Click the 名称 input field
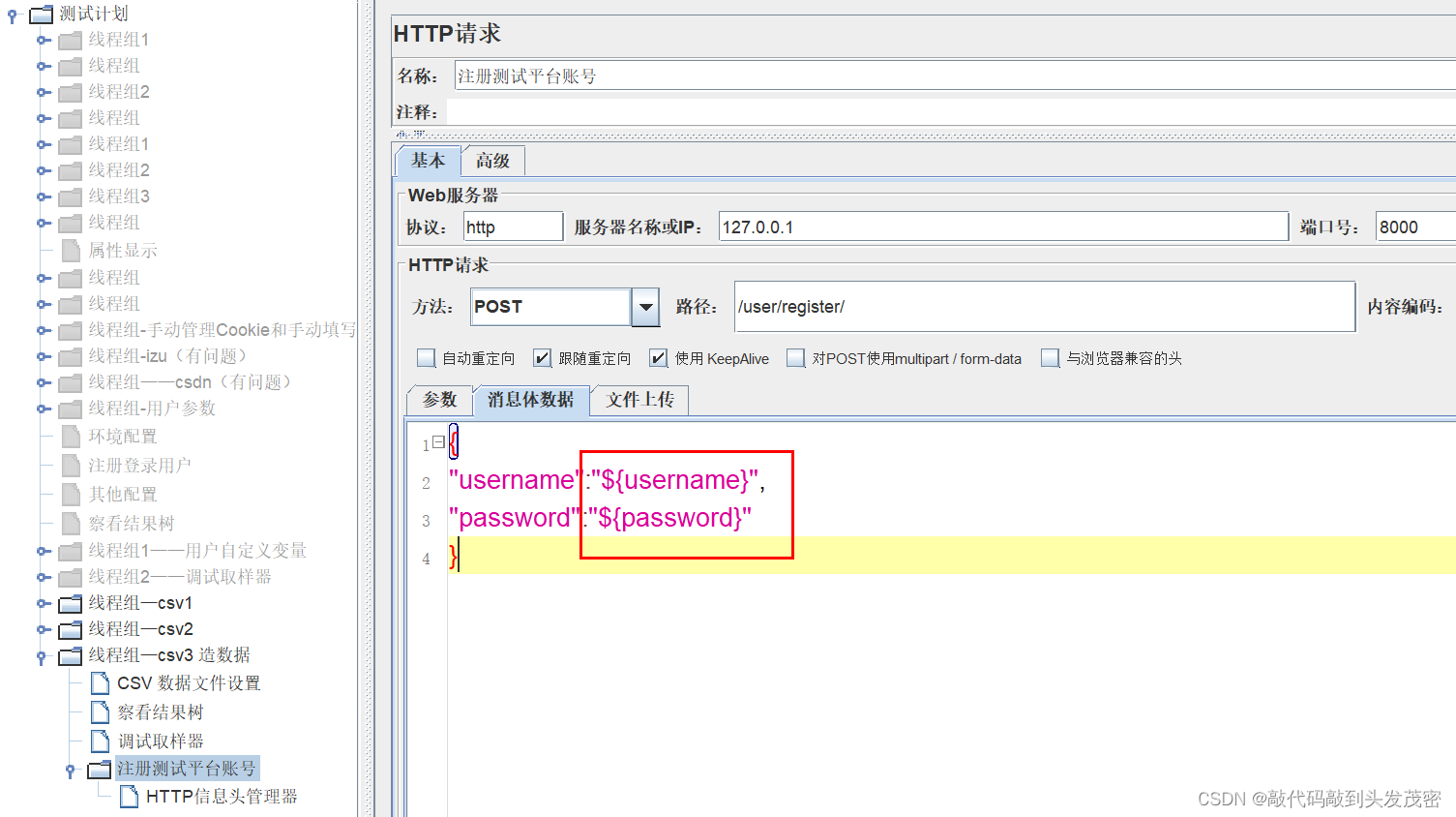 [x=955, y=76]
